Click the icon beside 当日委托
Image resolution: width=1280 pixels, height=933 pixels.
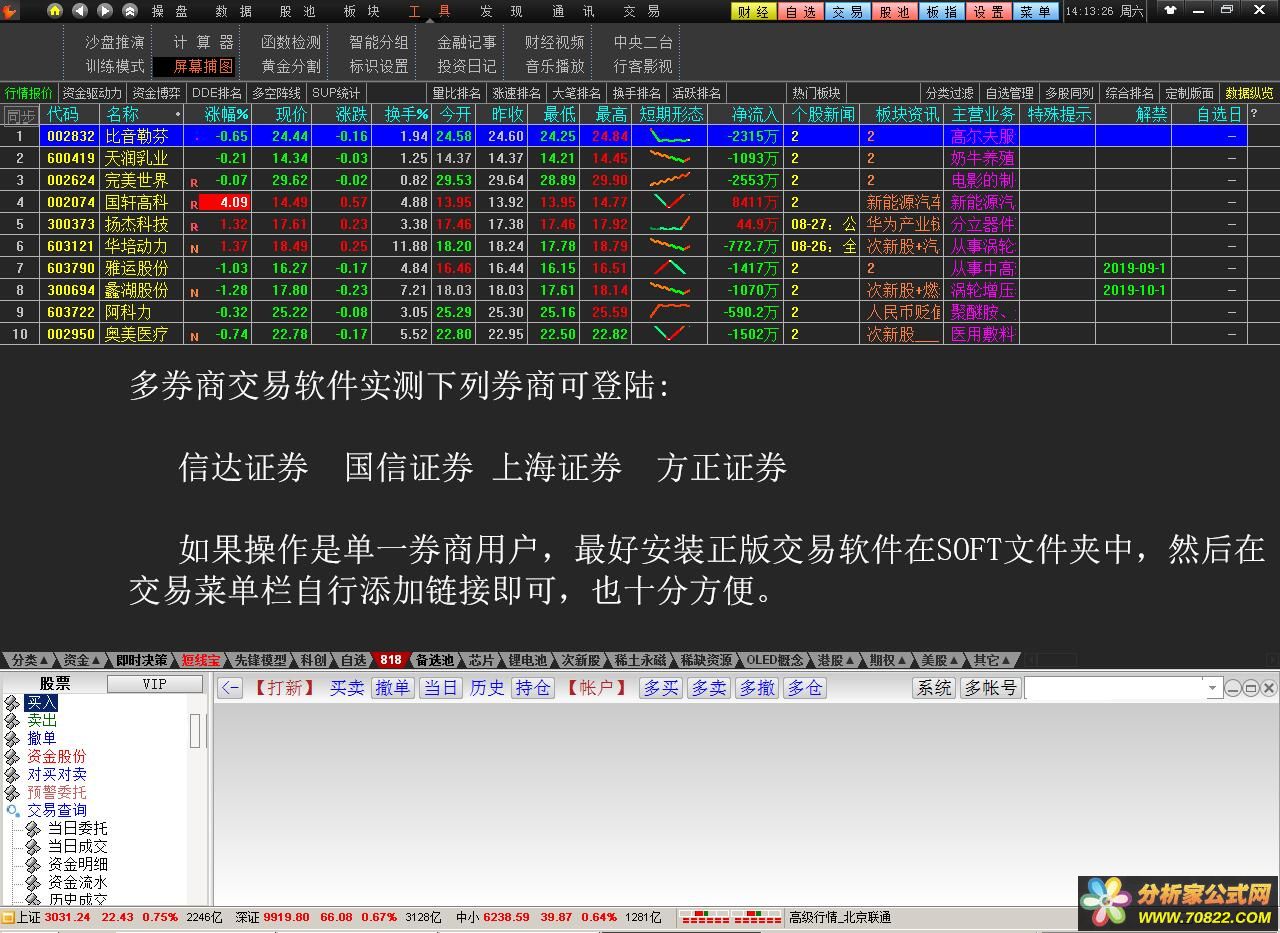pos(34,829)
